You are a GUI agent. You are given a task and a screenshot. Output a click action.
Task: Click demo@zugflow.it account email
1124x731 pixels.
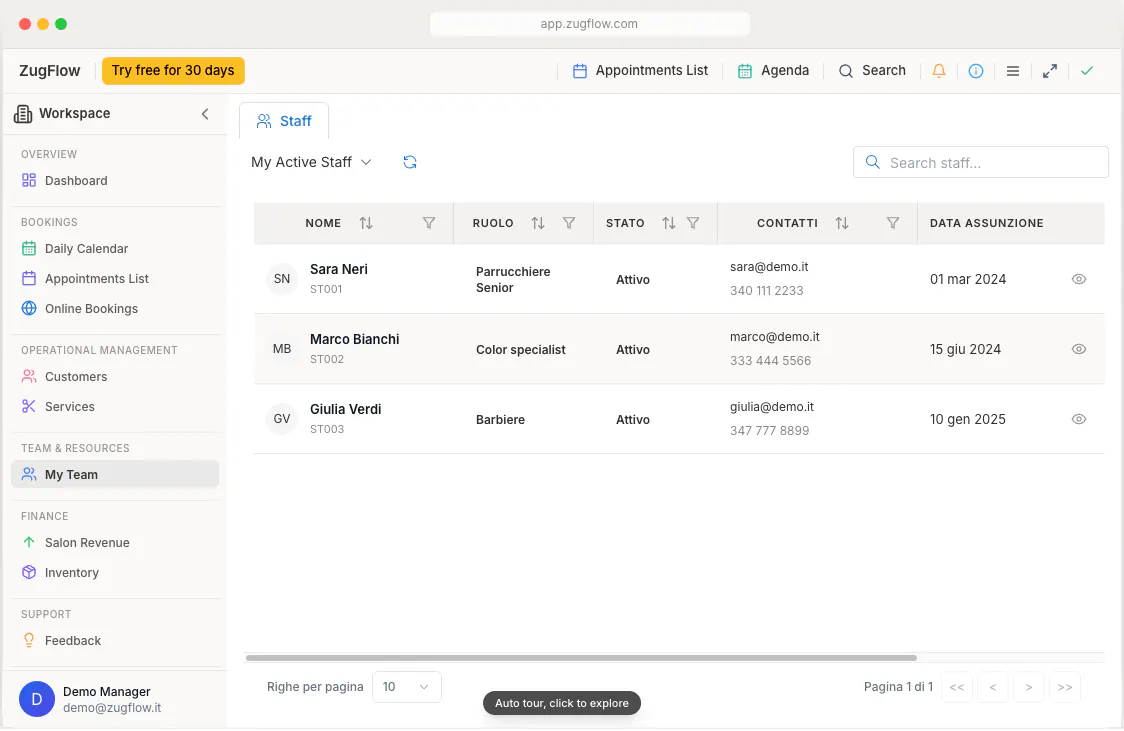pyautogui.click(x=112, y=708)
